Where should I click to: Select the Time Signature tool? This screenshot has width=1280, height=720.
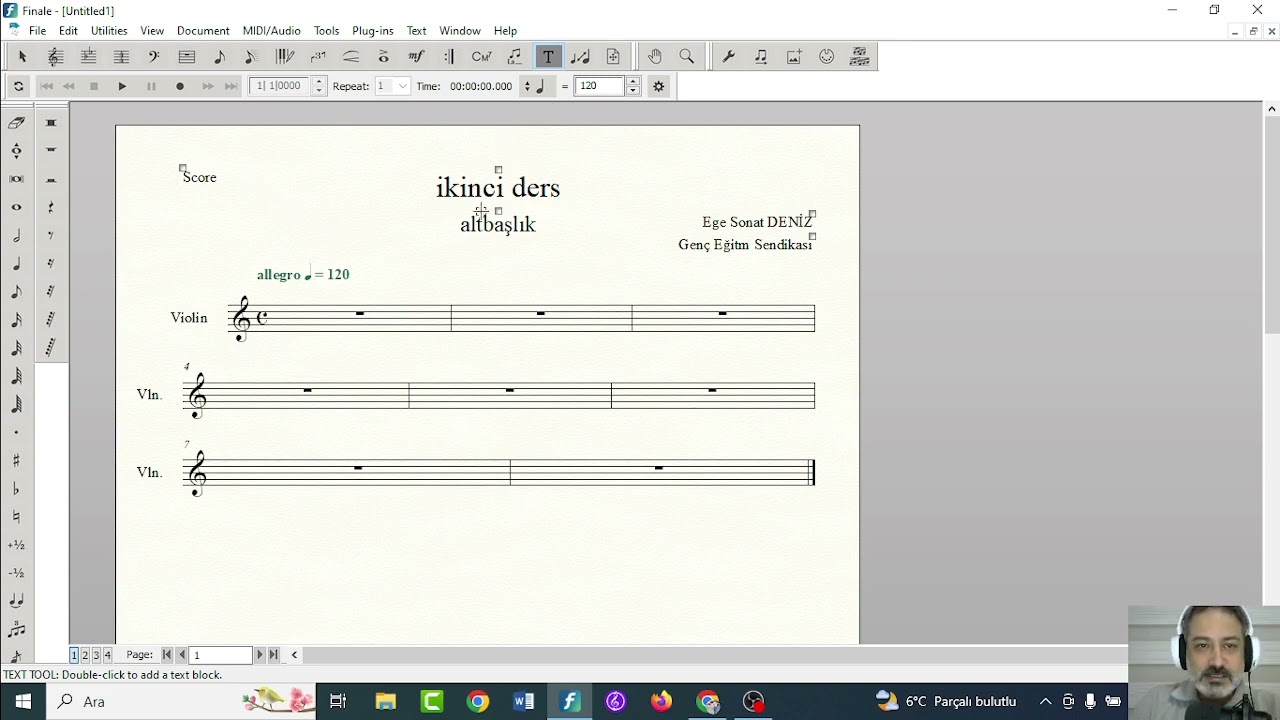coord(121,57)
